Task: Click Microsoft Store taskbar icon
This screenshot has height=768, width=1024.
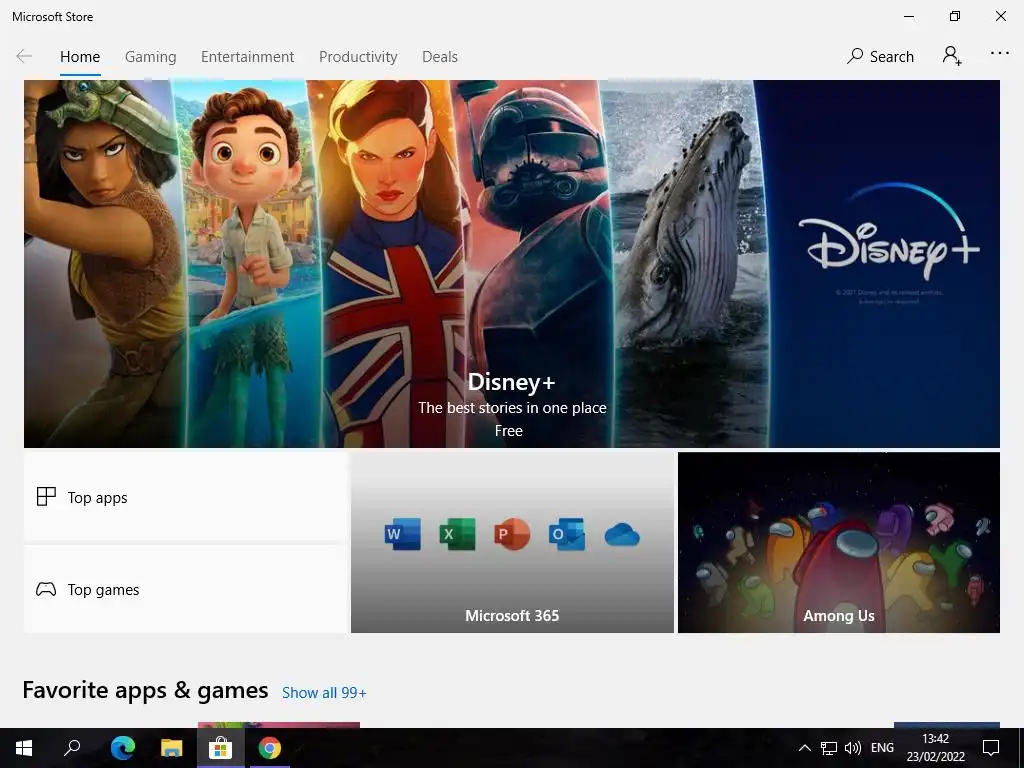Action: coord(221,748)
